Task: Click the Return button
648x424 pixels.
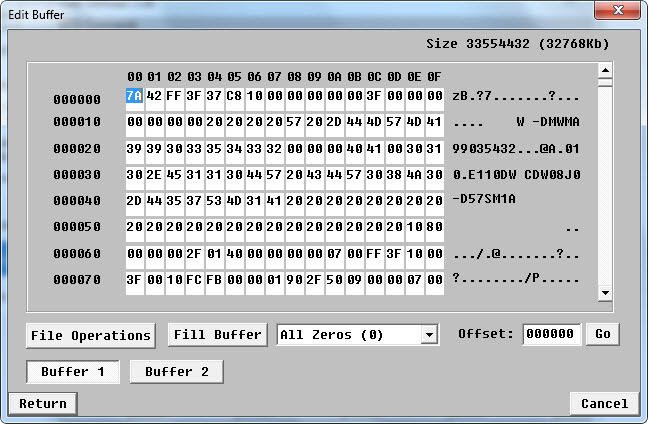Action: point(42,404)
